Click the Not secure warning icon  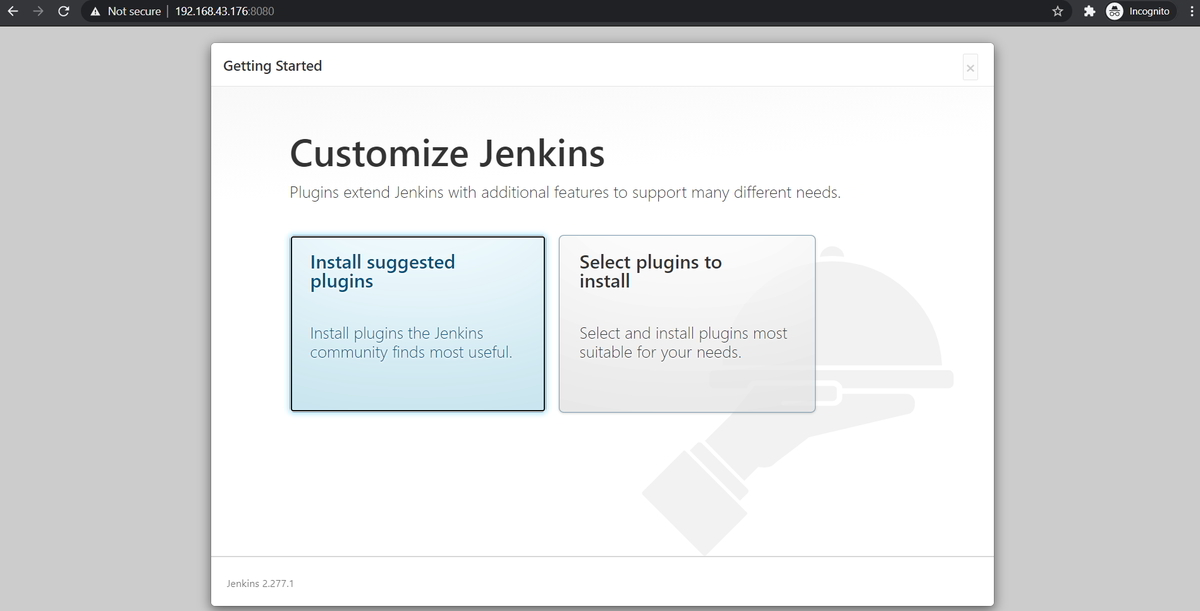point(95,11)
